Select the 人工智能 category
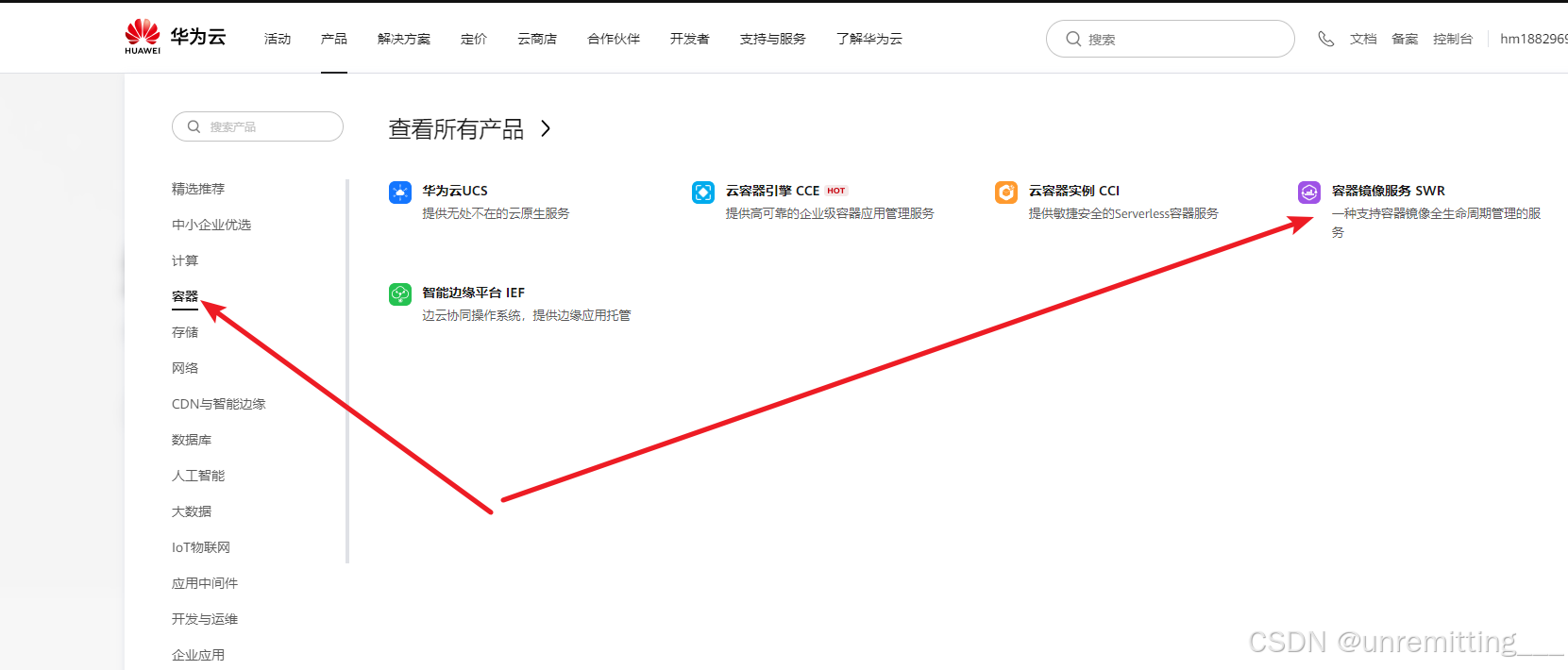This screenshot has height=670, width=1568. click(198, 476)
